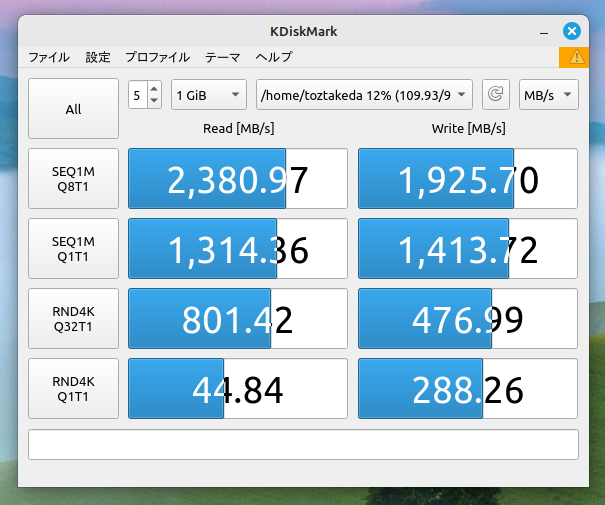The height and width of the screenshot is (505, 605).
Task: Open the MB/s unit dropdown
Action: click(x=549, y=95)
